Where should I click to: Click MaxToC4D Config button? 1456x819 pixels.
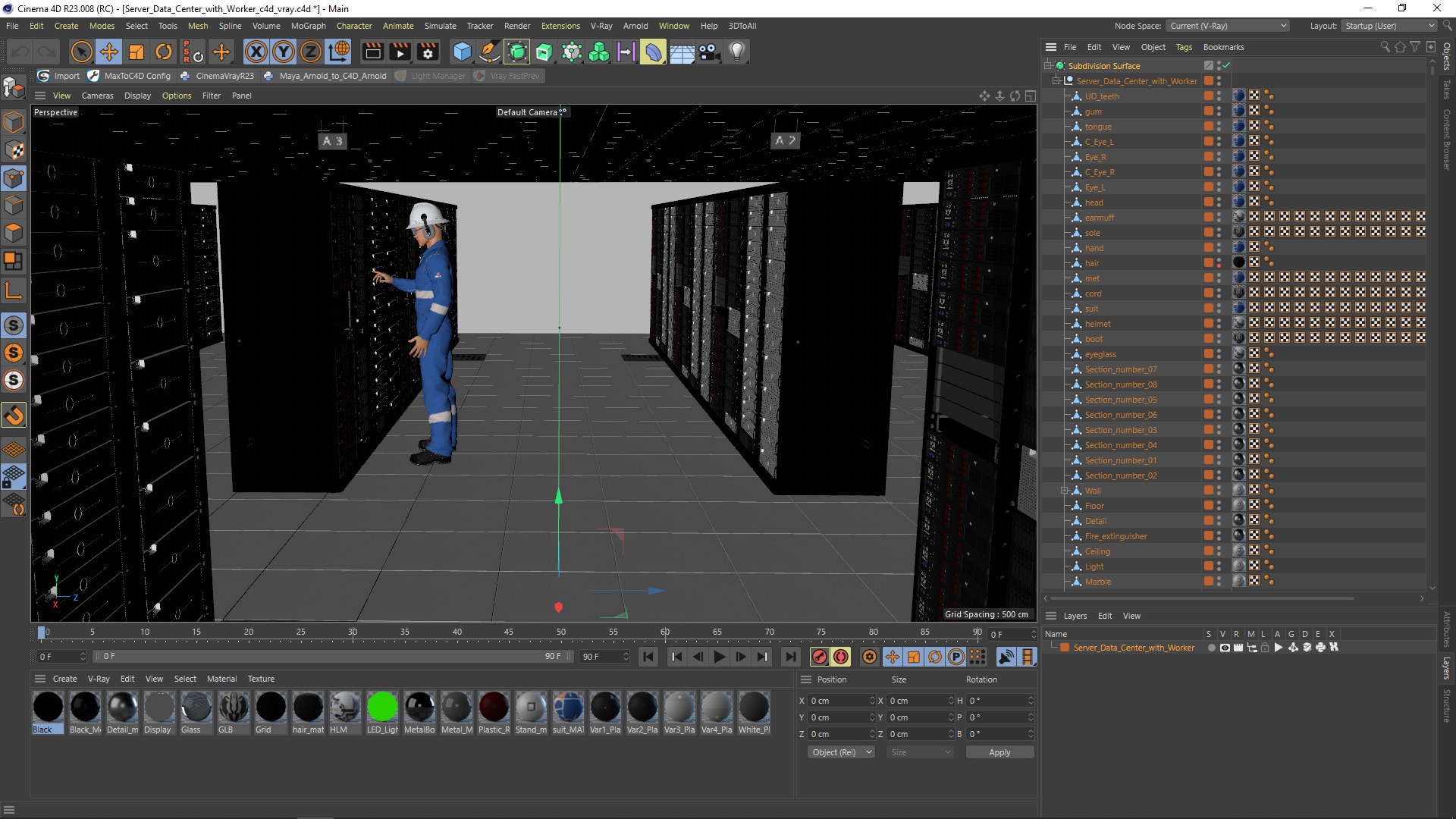click(129, 76)
